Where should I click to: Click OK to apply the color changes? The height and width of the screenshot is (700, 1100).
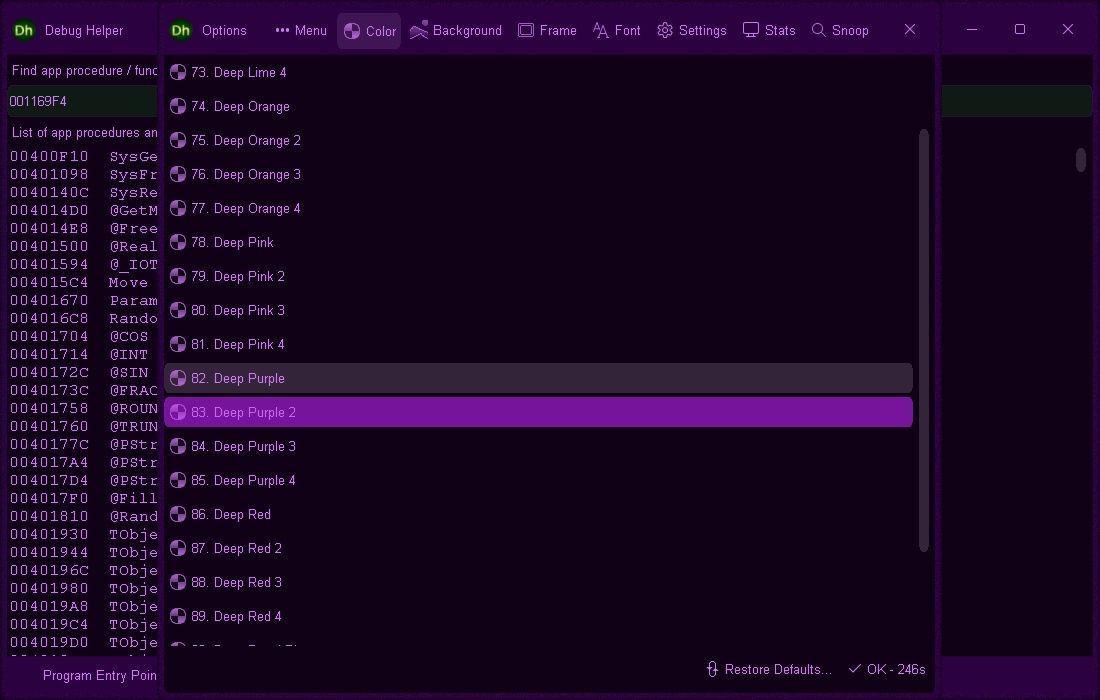click(886, 669)
